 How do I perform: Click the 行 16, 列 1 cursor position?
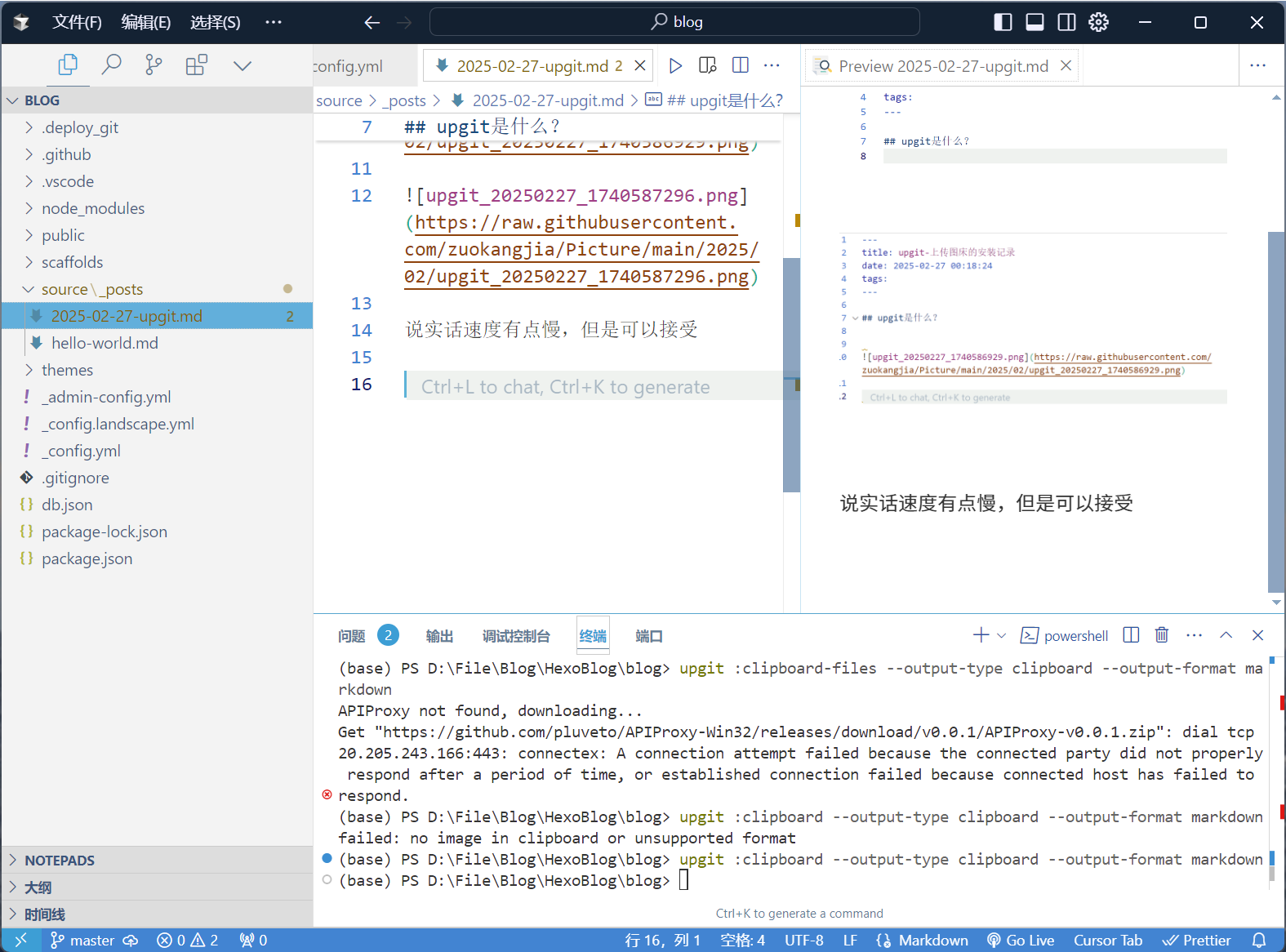pyautogui.click(x=663, y=940)
